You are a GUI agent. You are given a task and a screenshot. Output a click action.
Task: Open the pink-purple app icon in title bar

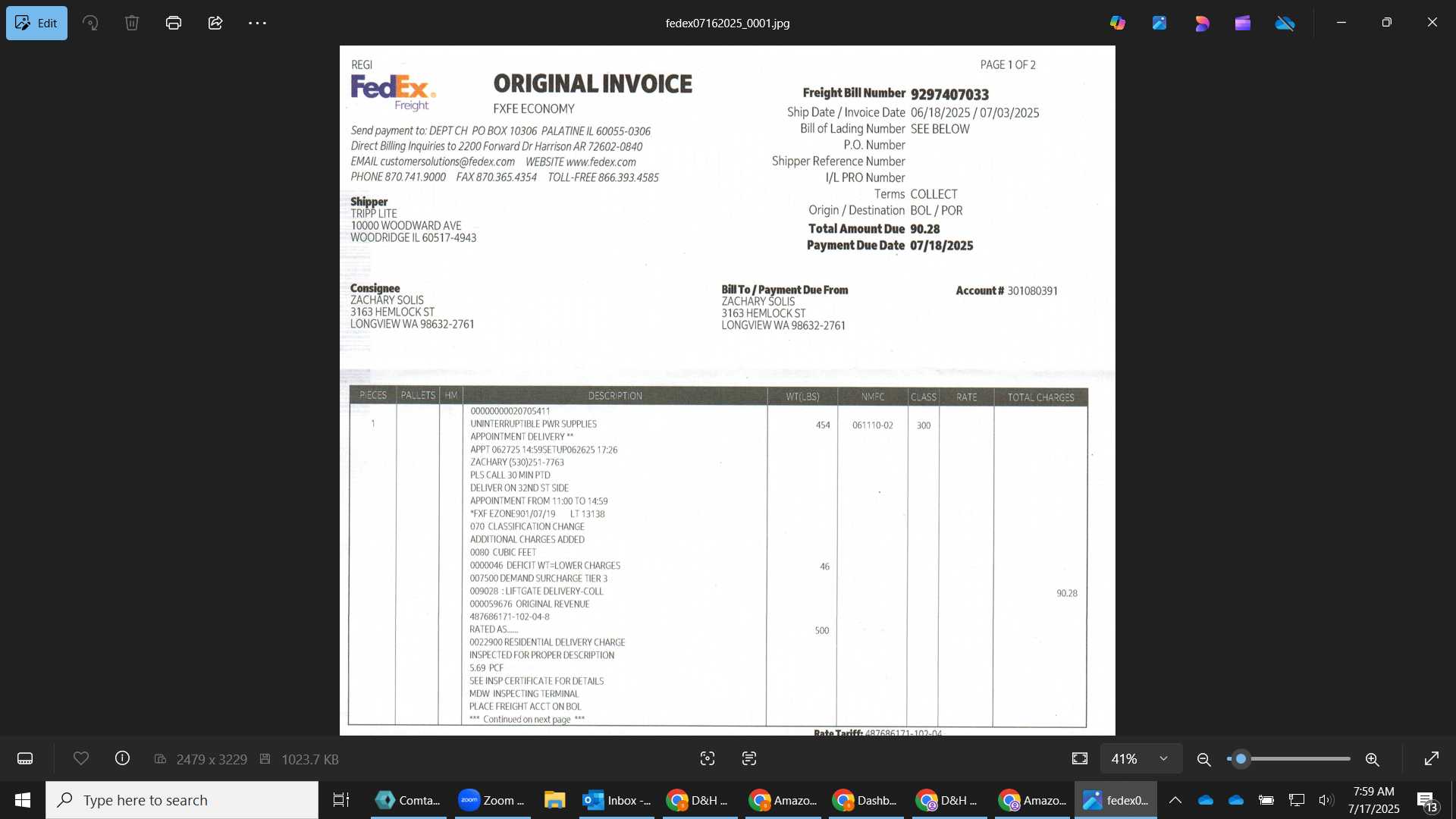point(1201,23)
